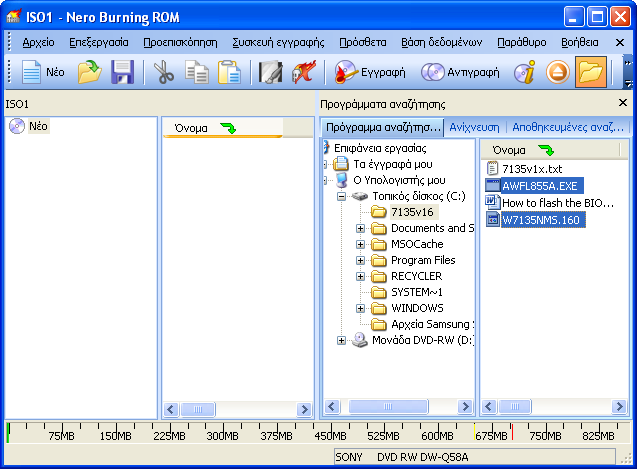Select Επιφάνεια εργασίας tree node
This screenshot has width=637, height=469.
point(380,148)
